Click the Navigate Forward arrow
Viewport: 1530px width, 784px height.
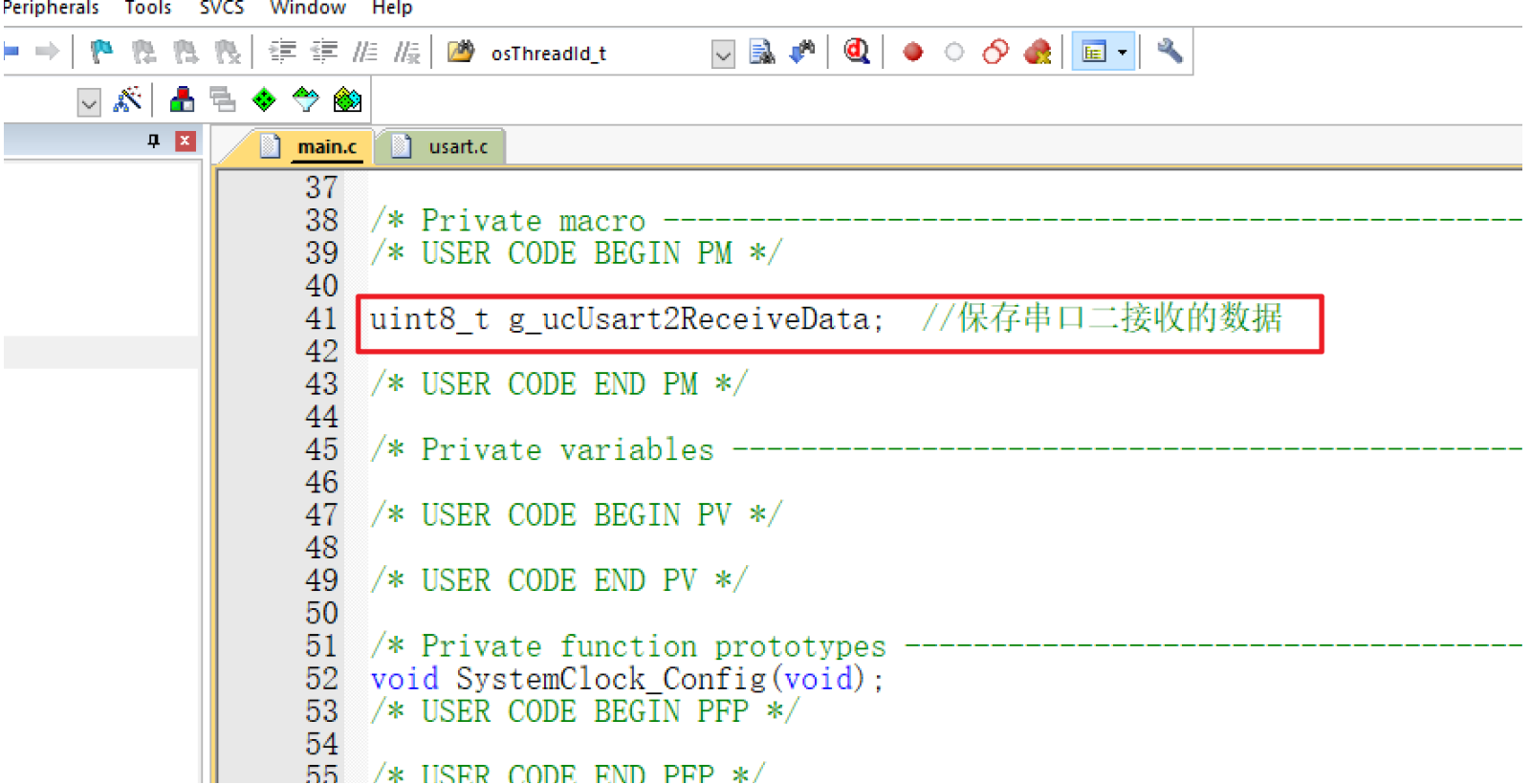[x=47, y=52]
